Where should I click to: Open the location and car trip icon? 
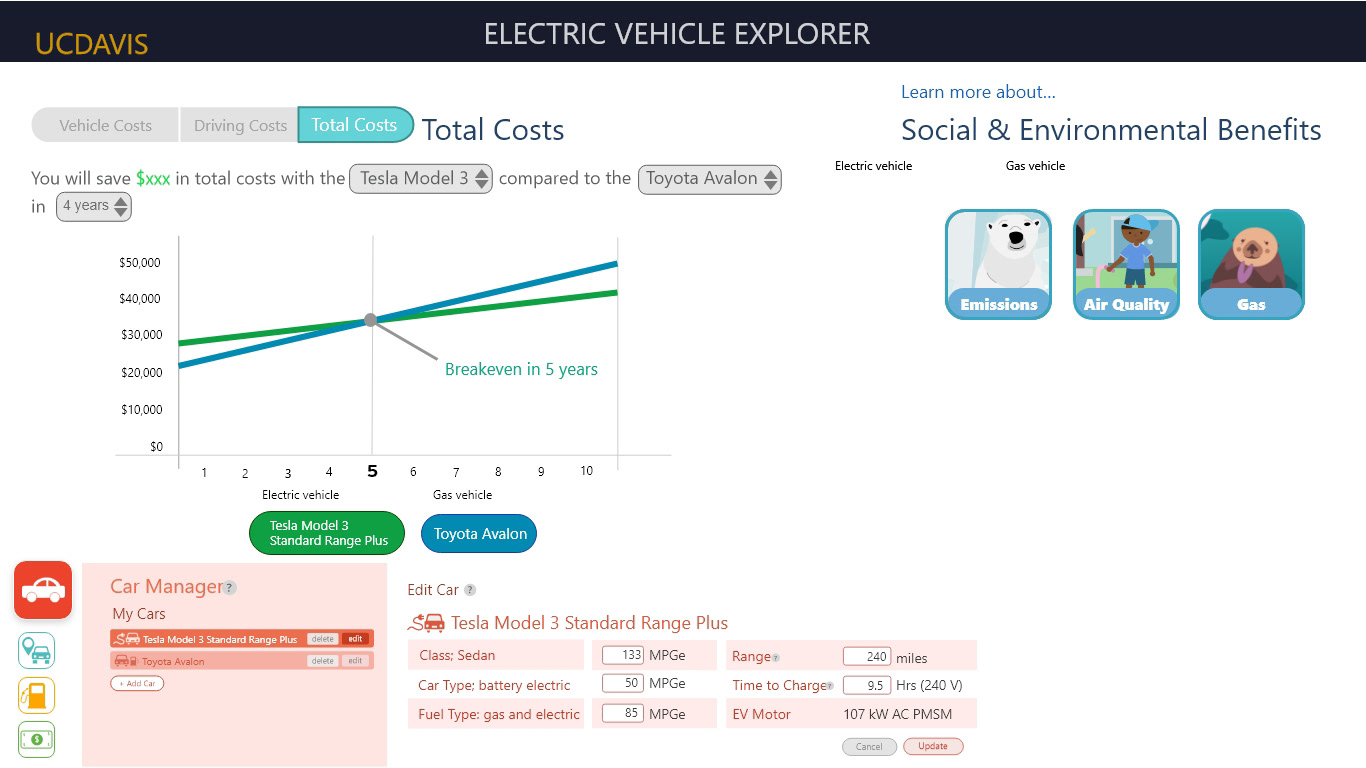[37, 651]
